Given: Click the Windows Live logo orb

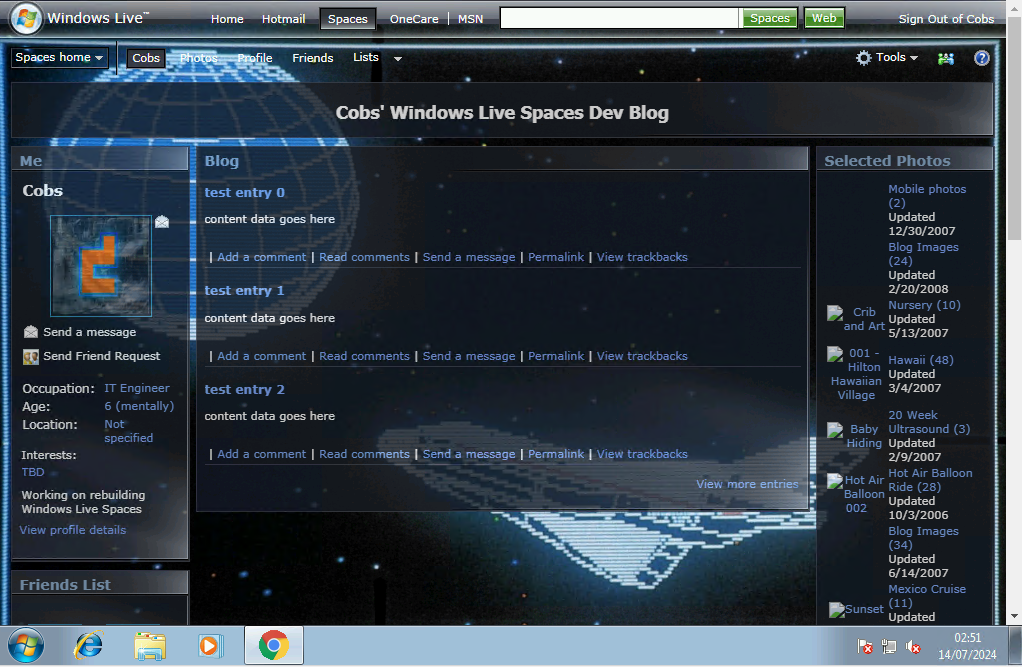Looking at the screenshot, I should tap(25, 18).
